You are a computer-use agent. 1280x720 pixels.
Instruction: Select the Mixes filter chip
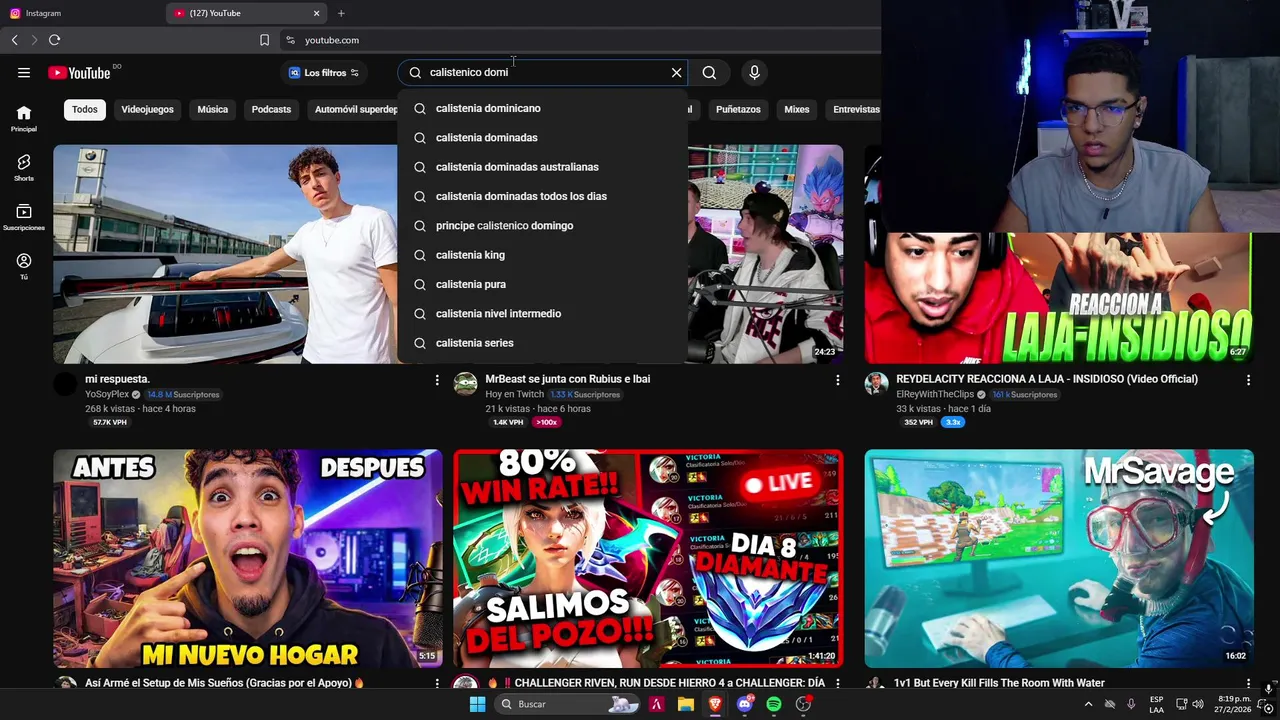[797, 109]
